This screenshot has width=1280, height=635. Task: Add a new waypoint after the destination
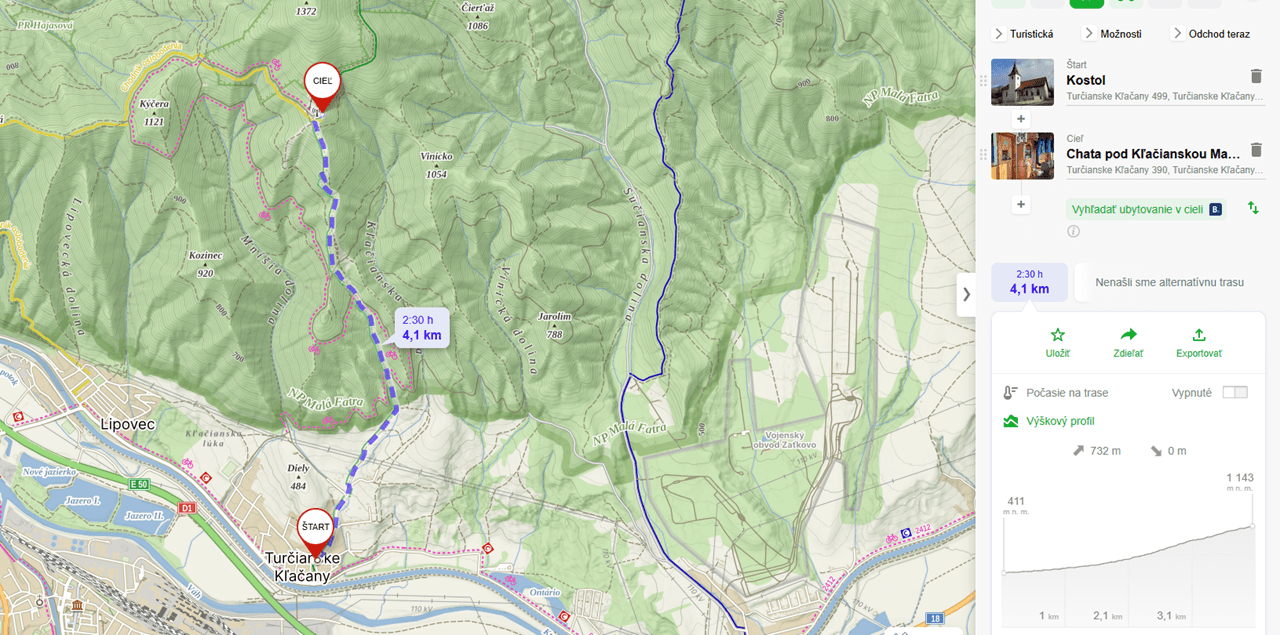click(1021, 204)
